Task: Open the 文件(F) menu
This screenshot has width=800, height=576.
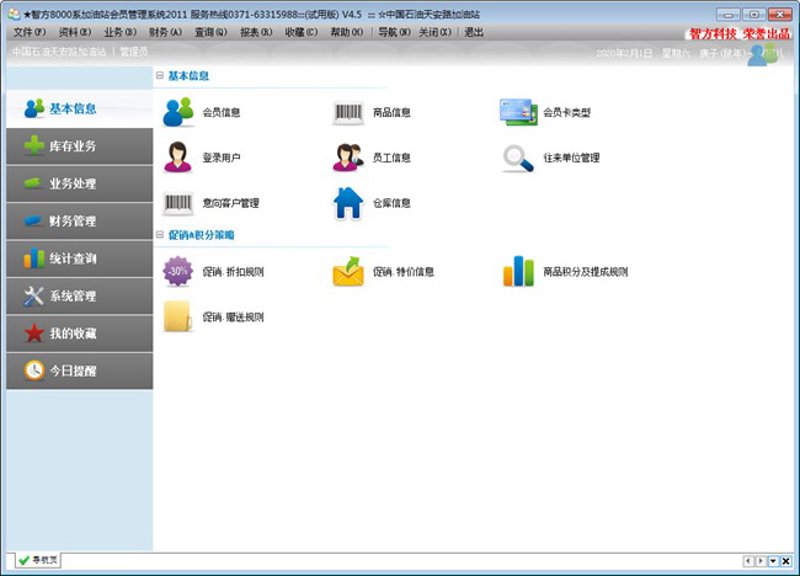Action: pos(30,32)
